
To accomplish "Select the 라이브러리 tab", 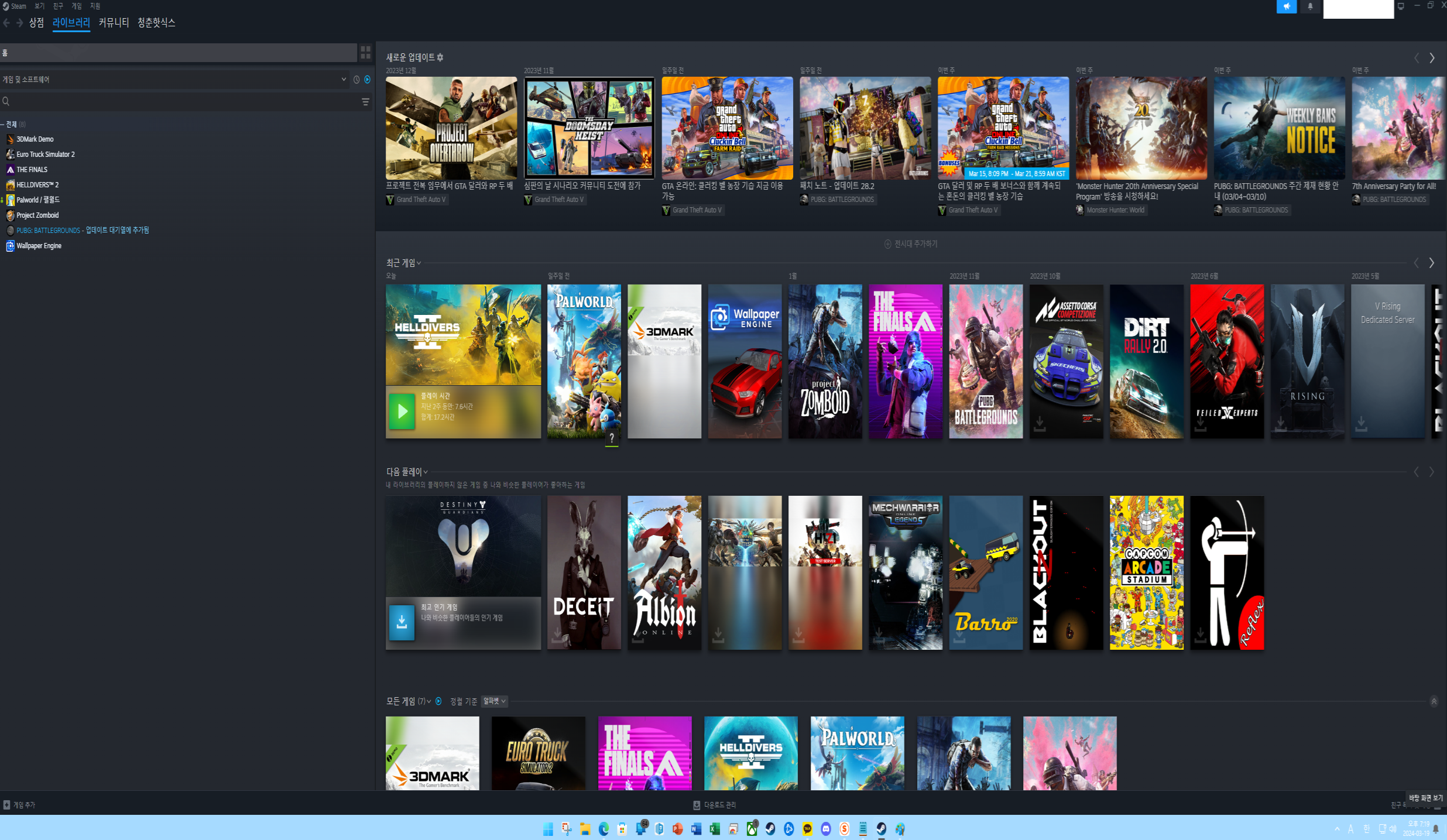I will 71,23.
